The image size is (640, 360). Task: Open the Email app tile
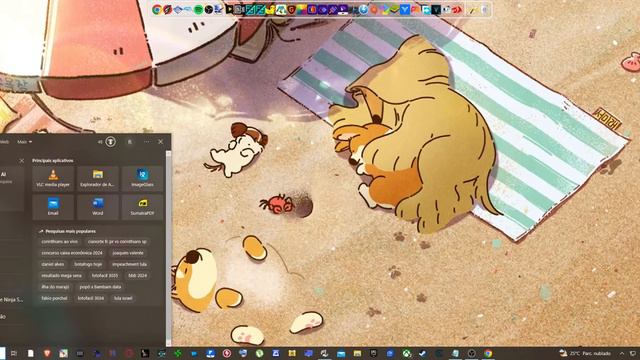53,207
